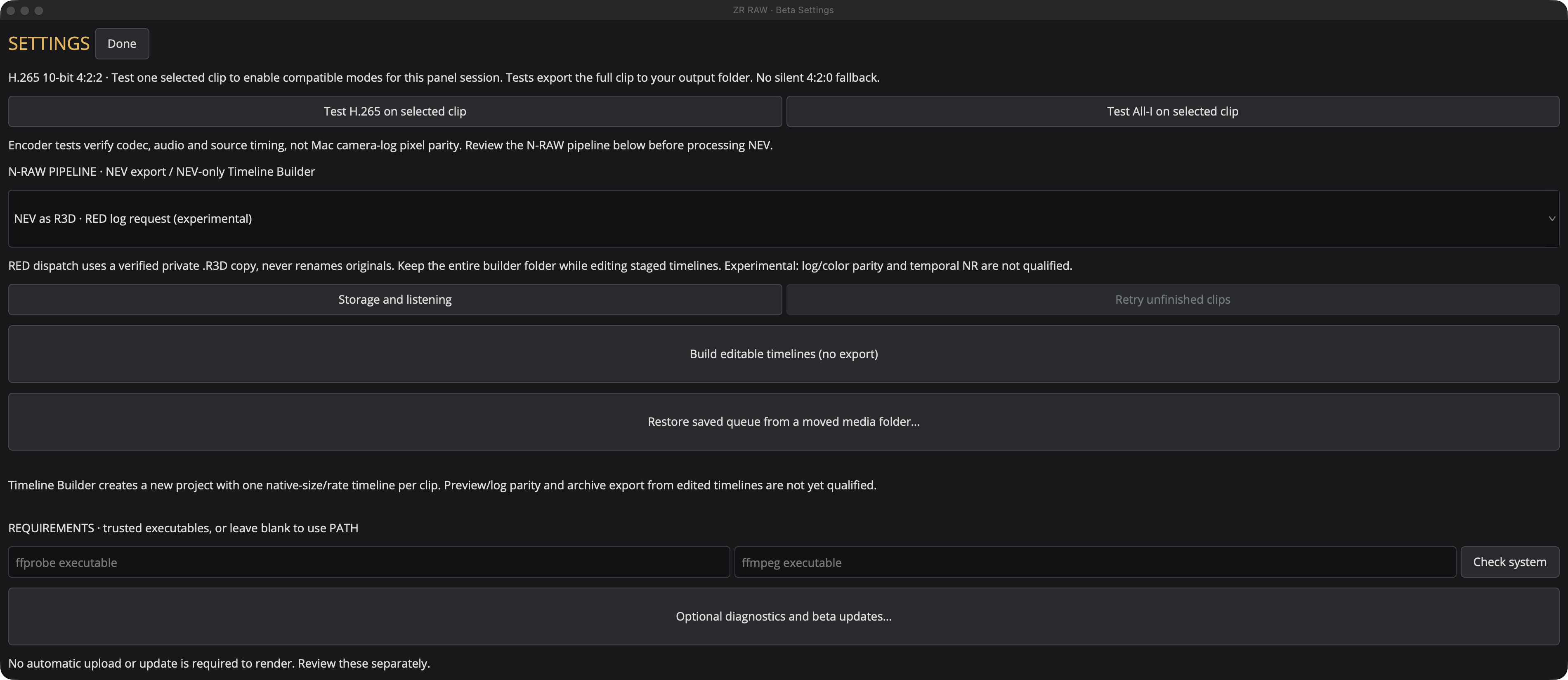The width and height of the screenshot is (1568, 680).
Task: Click the H.265 10-bit 4:2:2 description text
Action: pyautogui.click(x=444, y=77)
